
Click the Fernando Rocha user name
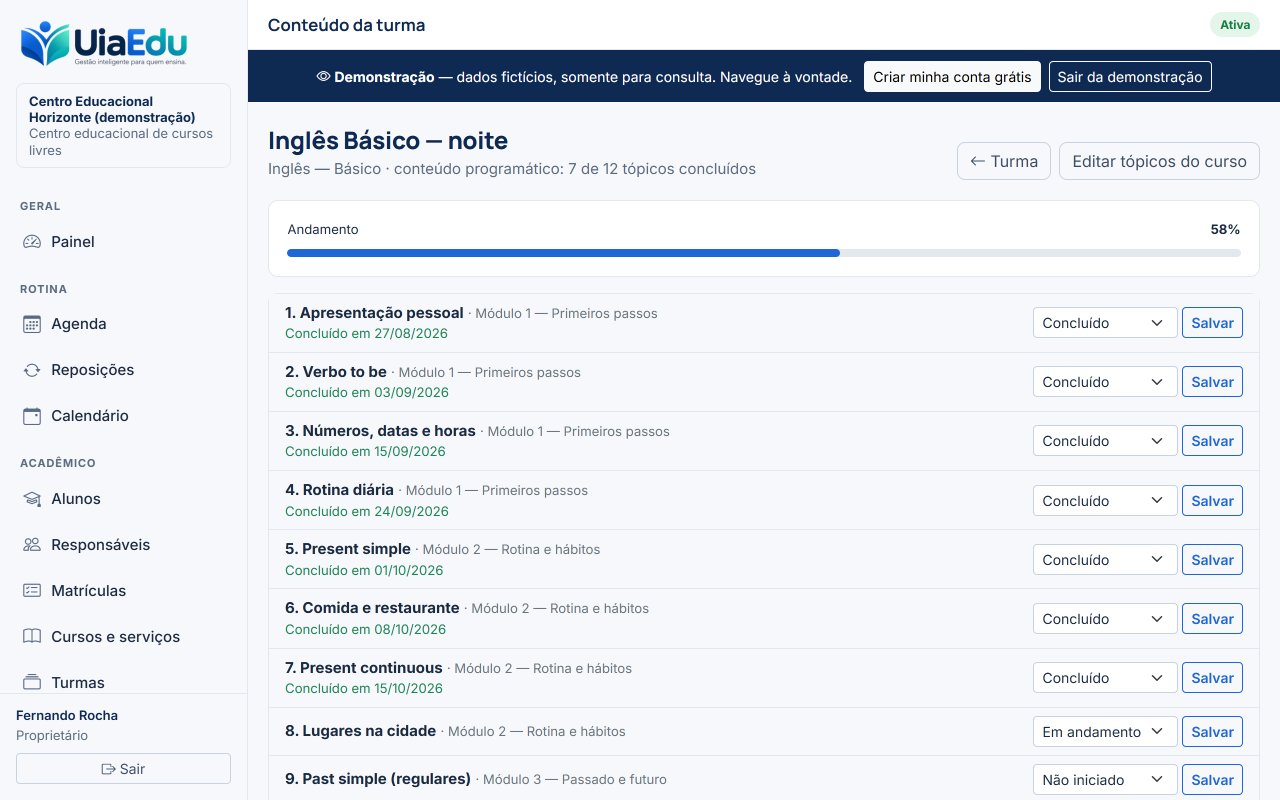pos(67,715)
